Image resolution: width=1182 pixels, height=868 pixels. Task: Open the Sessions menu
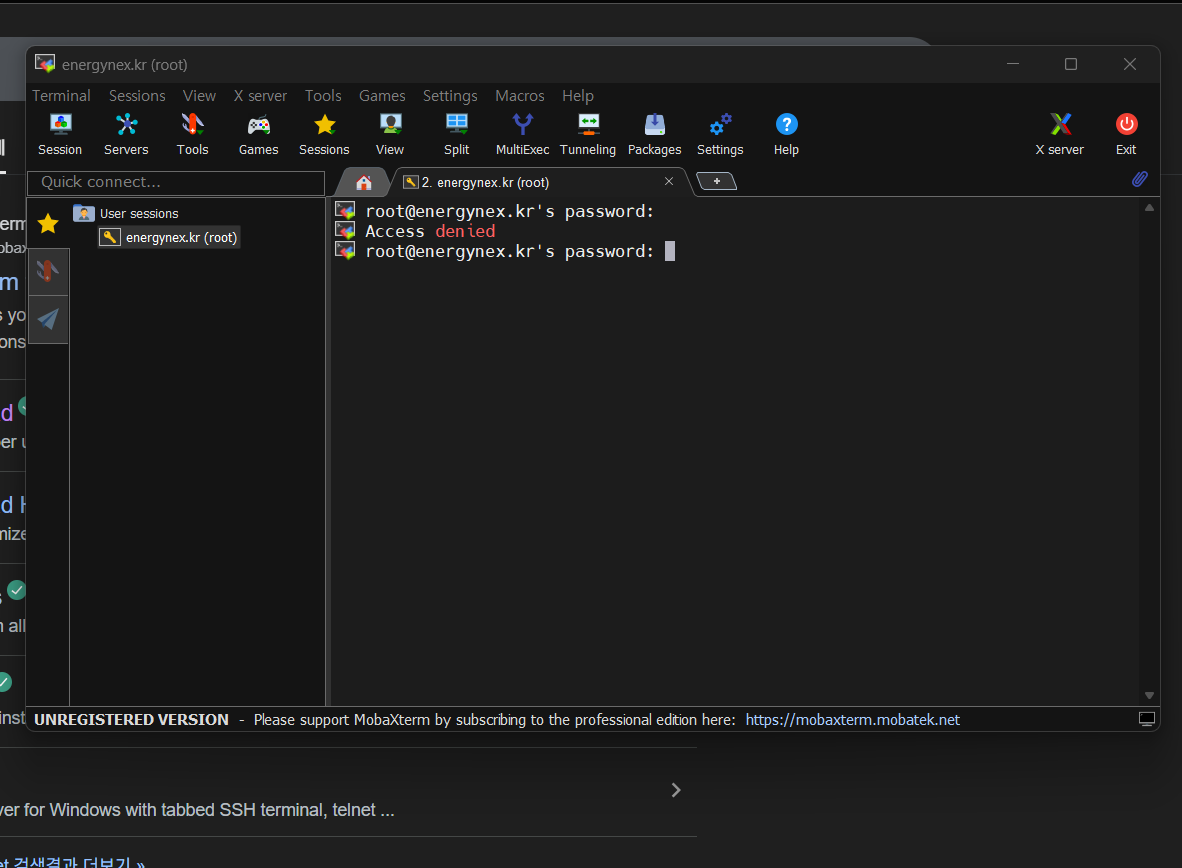(x=137, y=96)
